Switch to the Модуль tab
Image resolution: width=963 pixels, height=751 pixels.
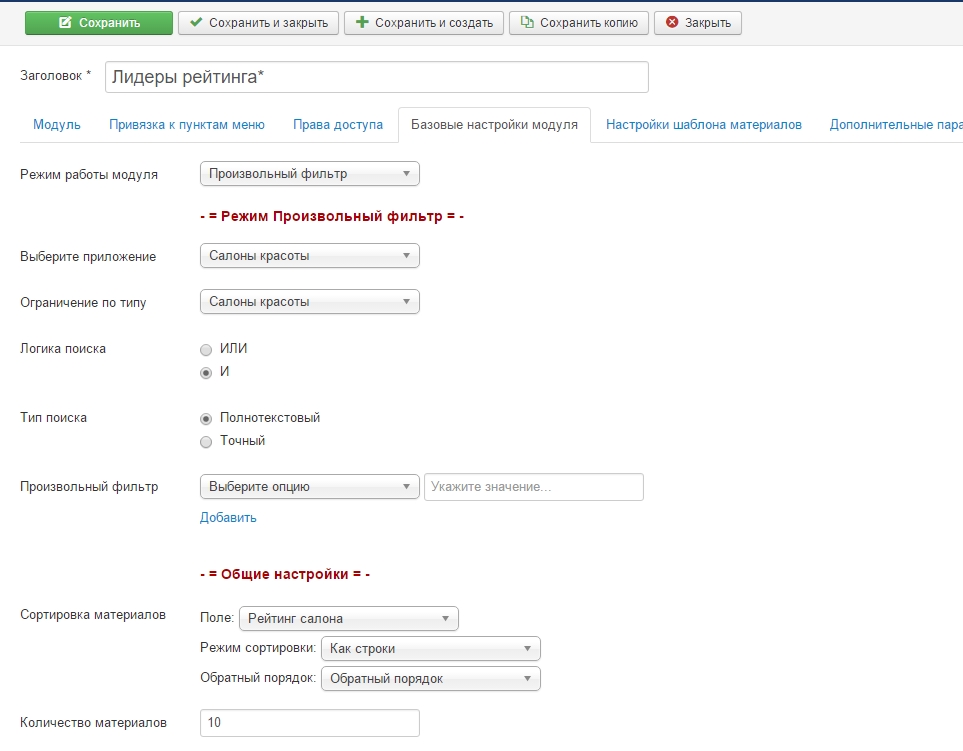click(x=57, y=125)
